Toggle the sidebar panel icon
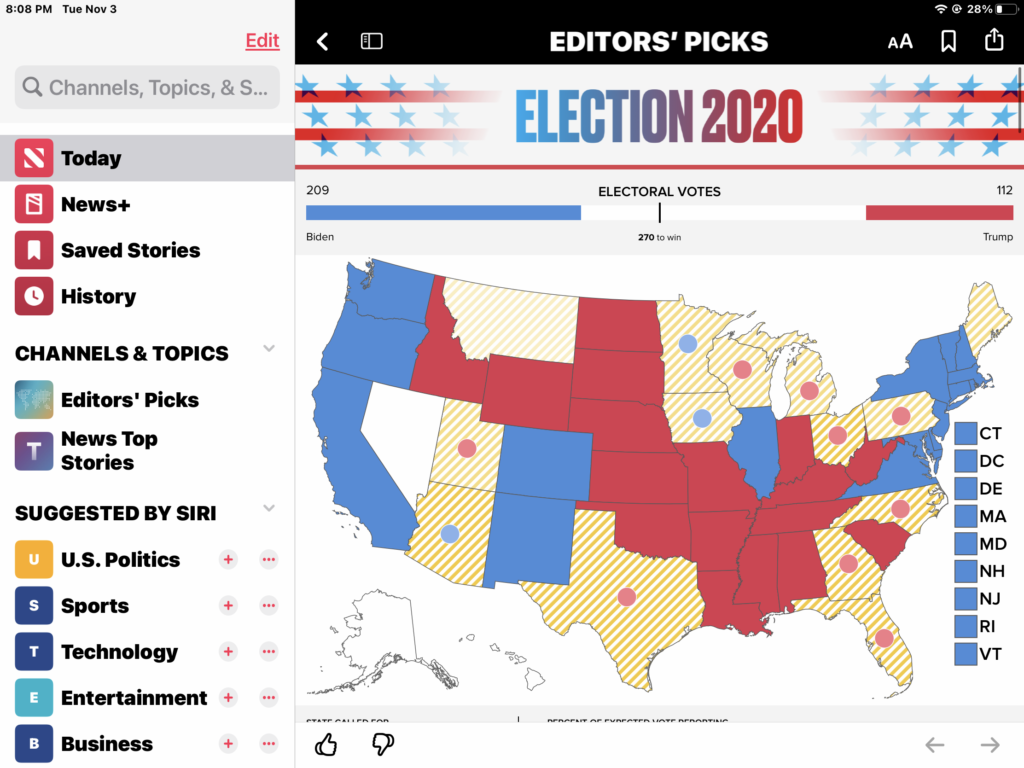Viewport: 1024px width, 768px height. tap(372, 41)
